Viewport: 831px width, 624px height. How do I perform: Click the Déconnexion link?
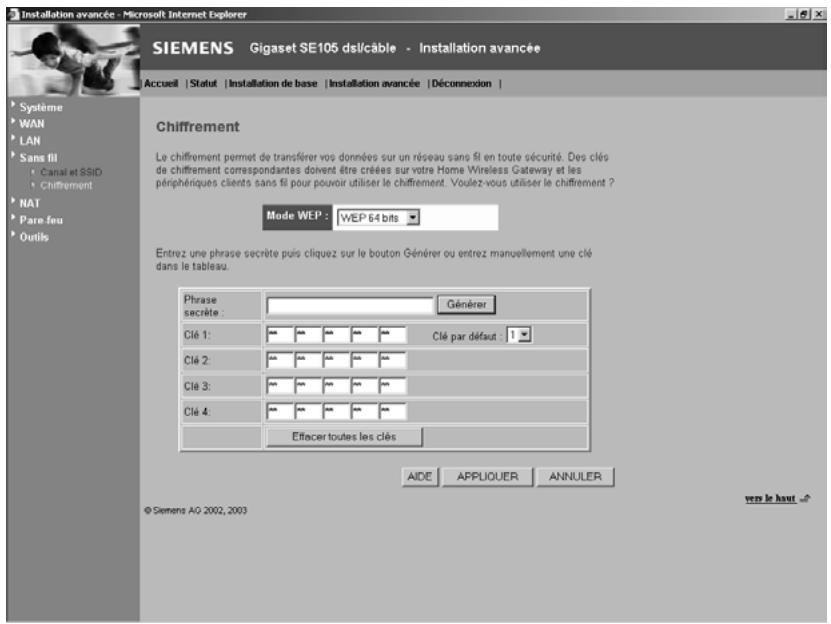(462, 84)
